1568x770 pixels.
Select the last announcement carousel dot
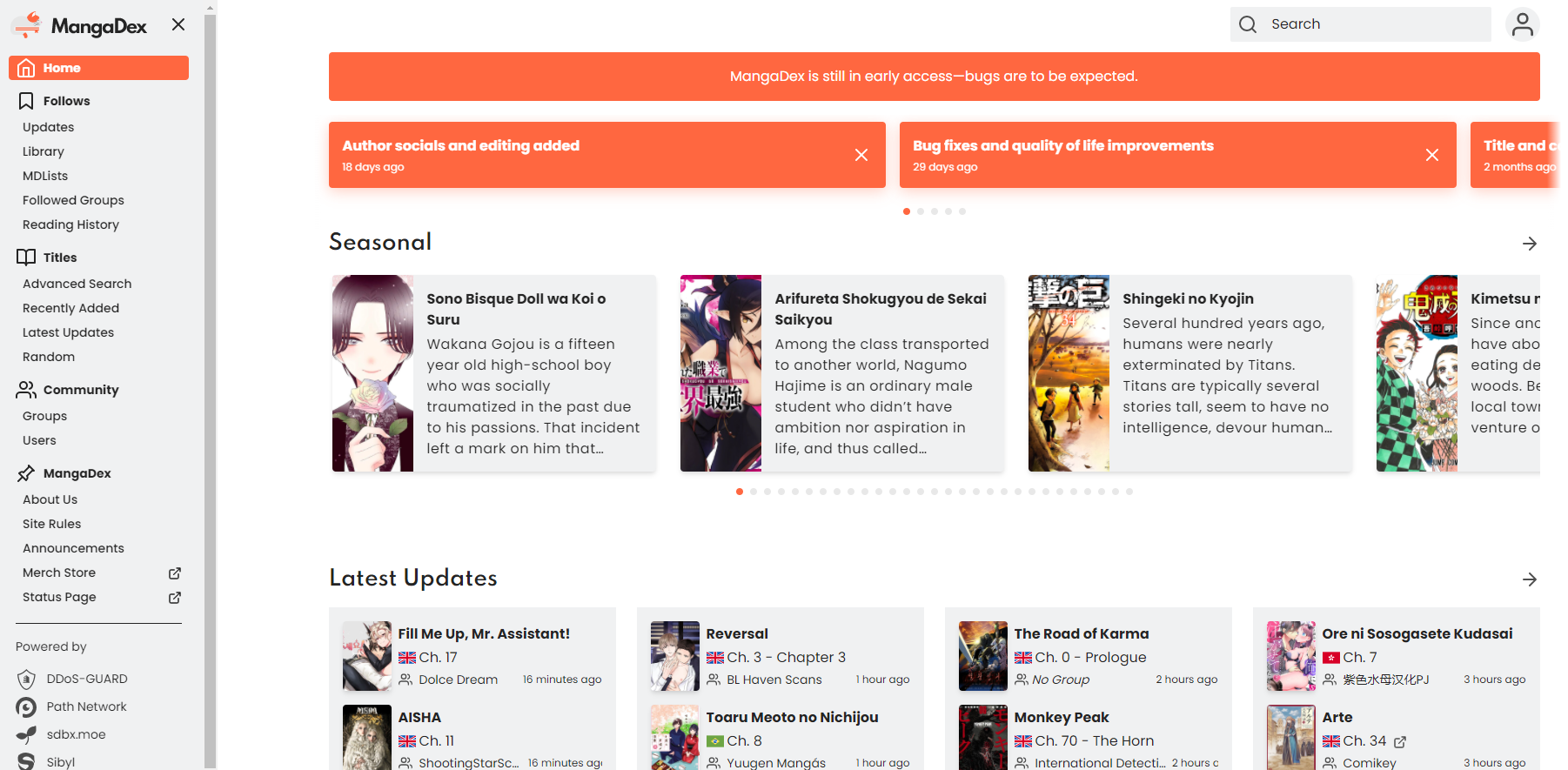pyautogui.click(x=962, y=211)
